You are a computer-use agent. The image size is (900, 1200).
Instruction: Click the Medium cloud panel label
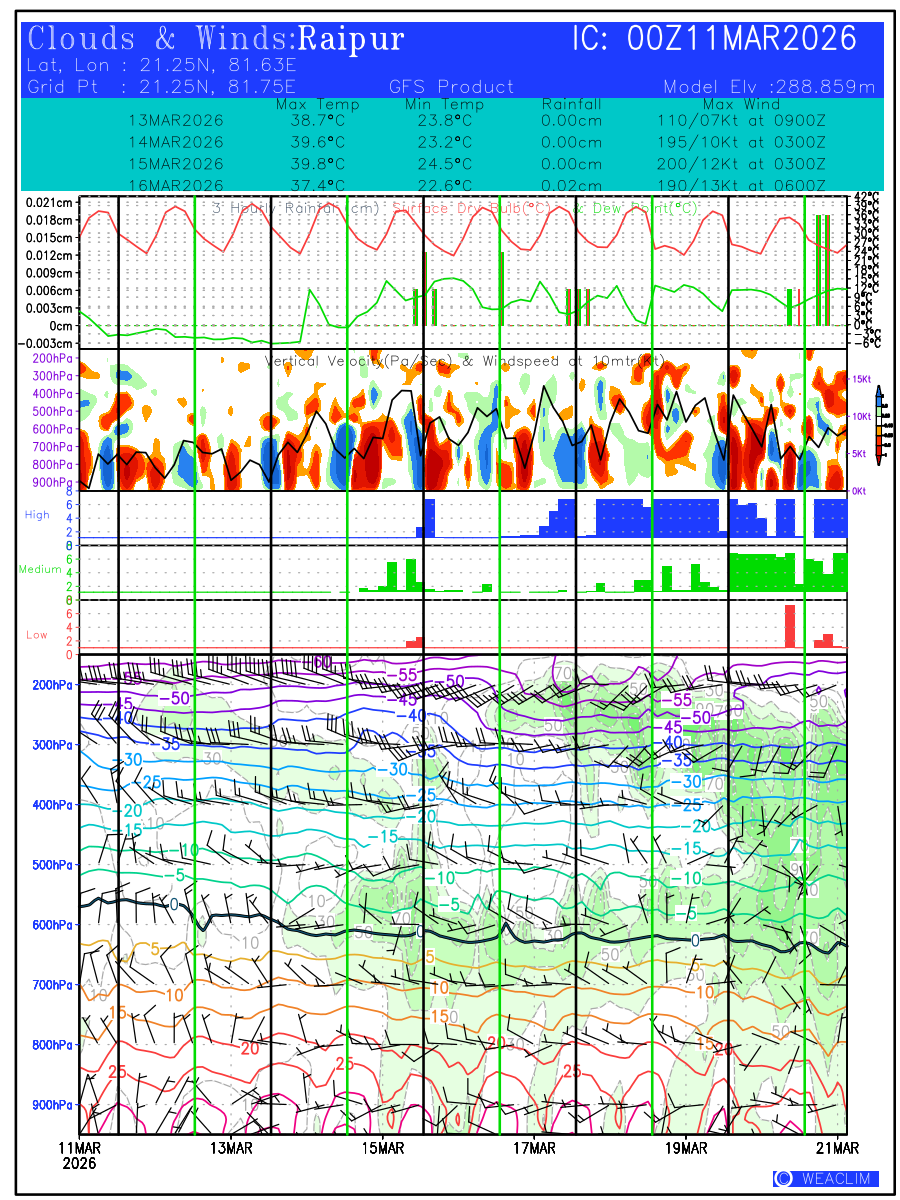pyautogui.click(x=40, y=569)
